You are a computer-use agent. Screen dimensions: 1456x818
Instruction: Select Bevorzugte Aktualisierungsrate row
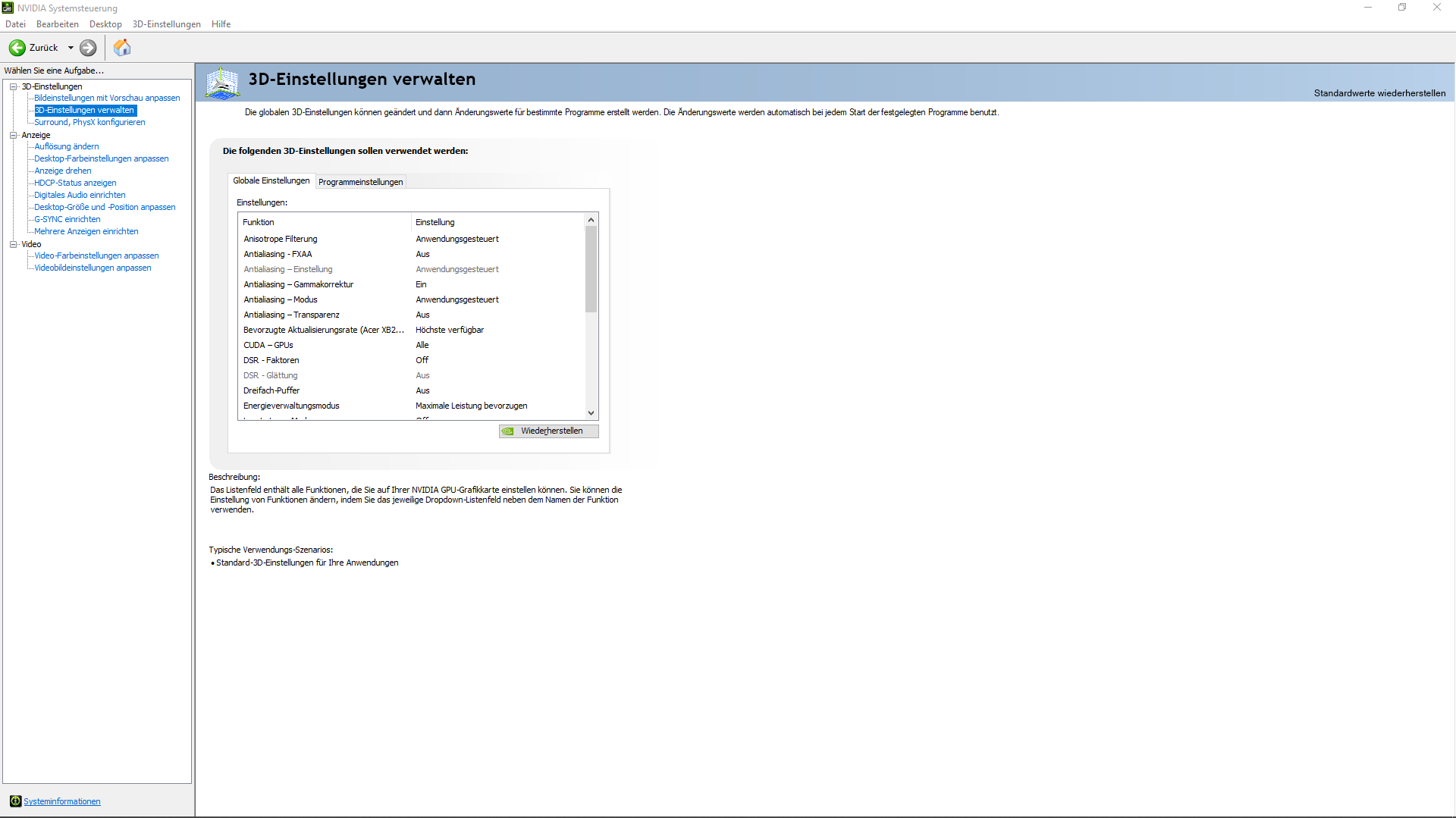tap(412, 330)
